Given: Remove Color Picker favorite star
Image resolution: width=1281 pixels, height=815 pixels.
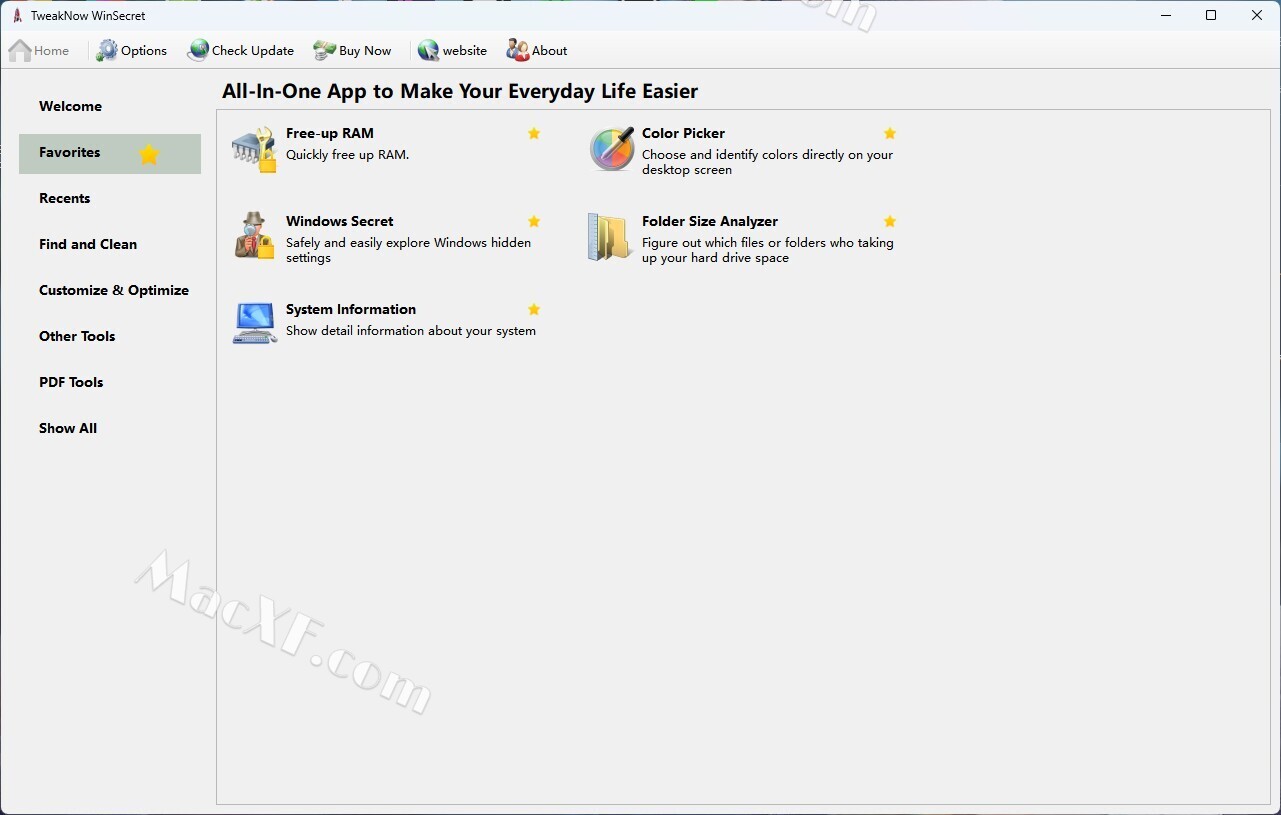Looking at the screenshot, I should (890, 133).
